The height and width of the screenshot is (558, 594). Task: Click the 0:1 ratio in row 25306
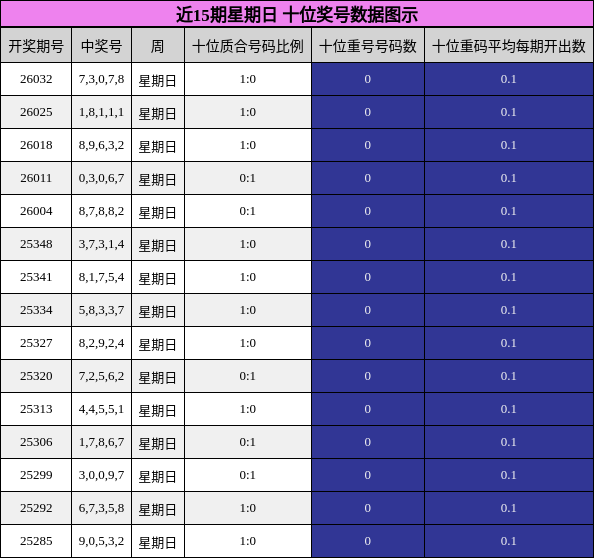(x=248, y=442)
